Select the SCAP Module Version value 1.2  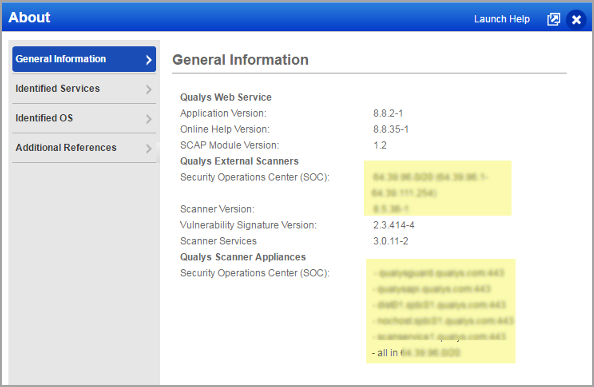click(x=380, y=145)
